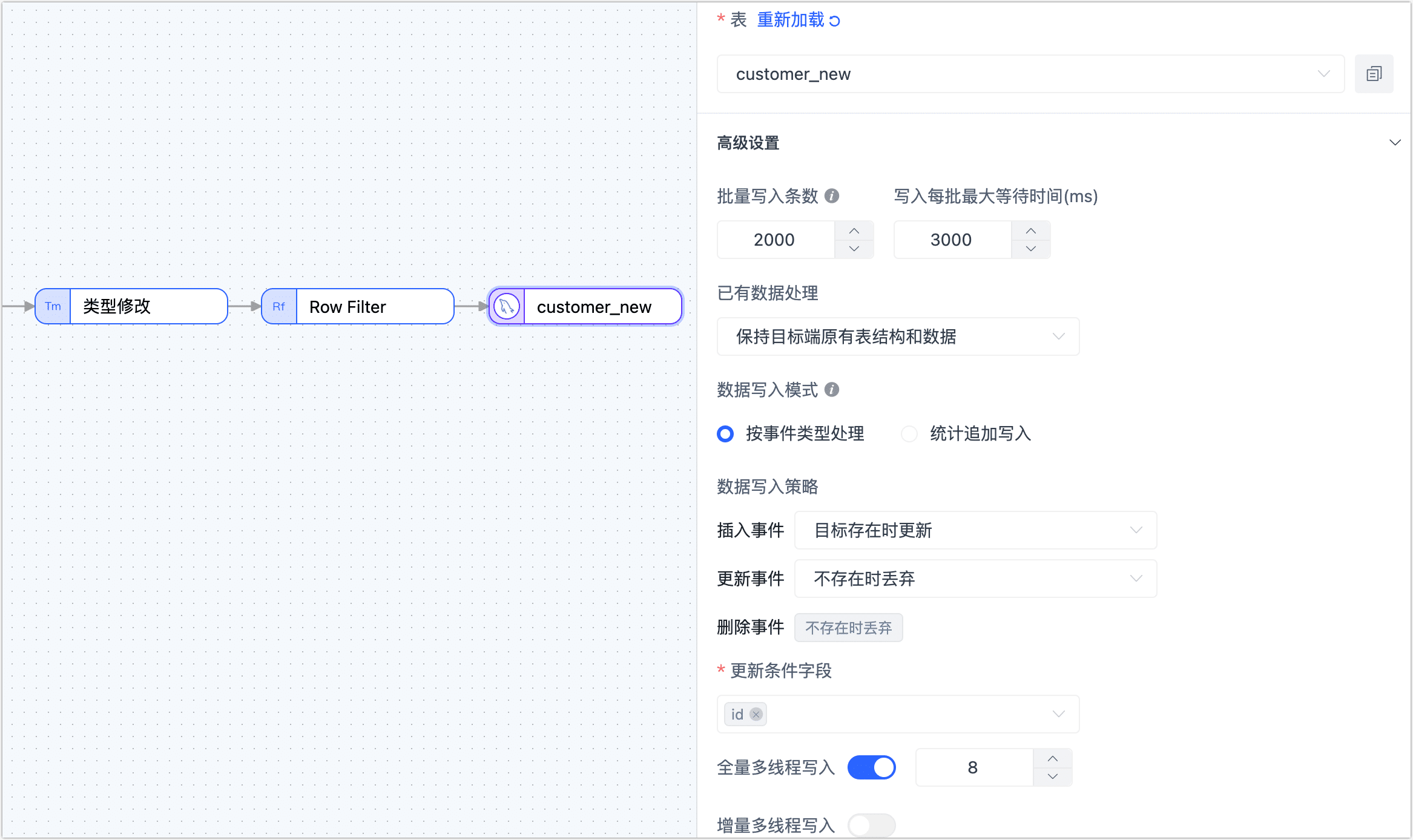Increase the 批量写入条数 value with up arrow
This screenshot has width=1413, height=840.
pyautogui.click(x=854, y=231)
